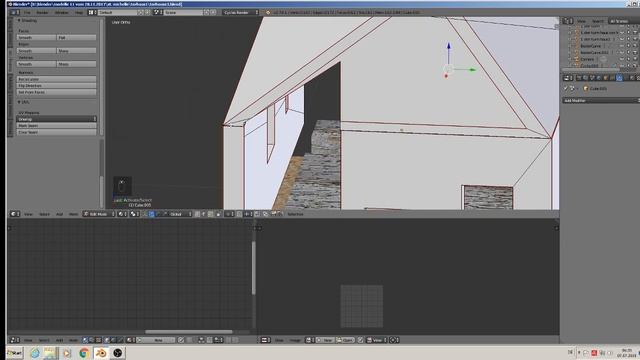Open the viewport shading selector
The height and width of the screenshot is (360, 640).
tap(122, 214)
